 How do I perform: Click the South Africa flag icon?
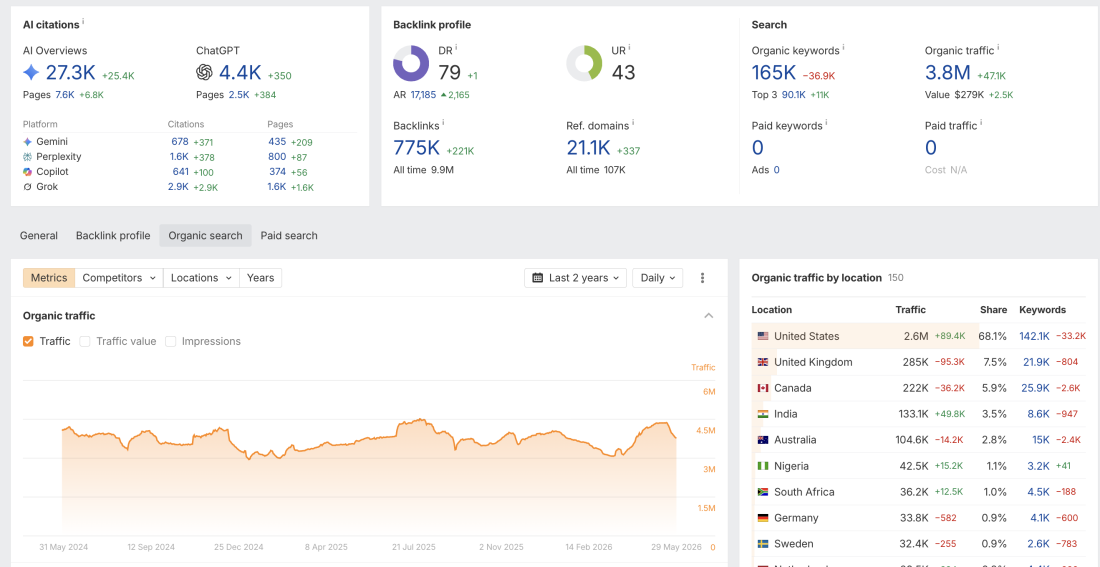click(x=763, y=492)
